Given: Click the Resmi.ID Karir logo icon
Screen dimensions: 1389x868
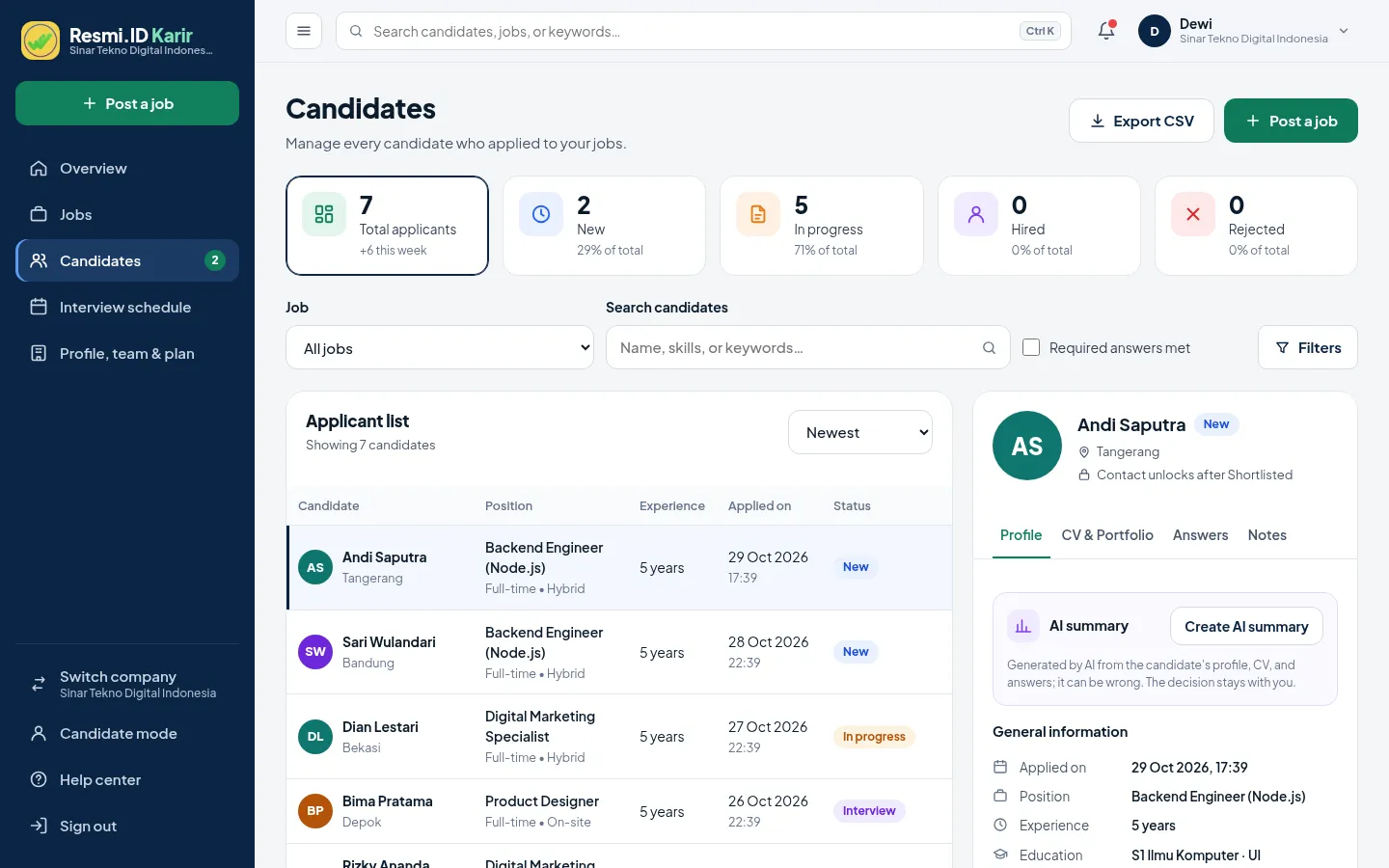Looking at the screenshot, I should [x=41, y=41].
